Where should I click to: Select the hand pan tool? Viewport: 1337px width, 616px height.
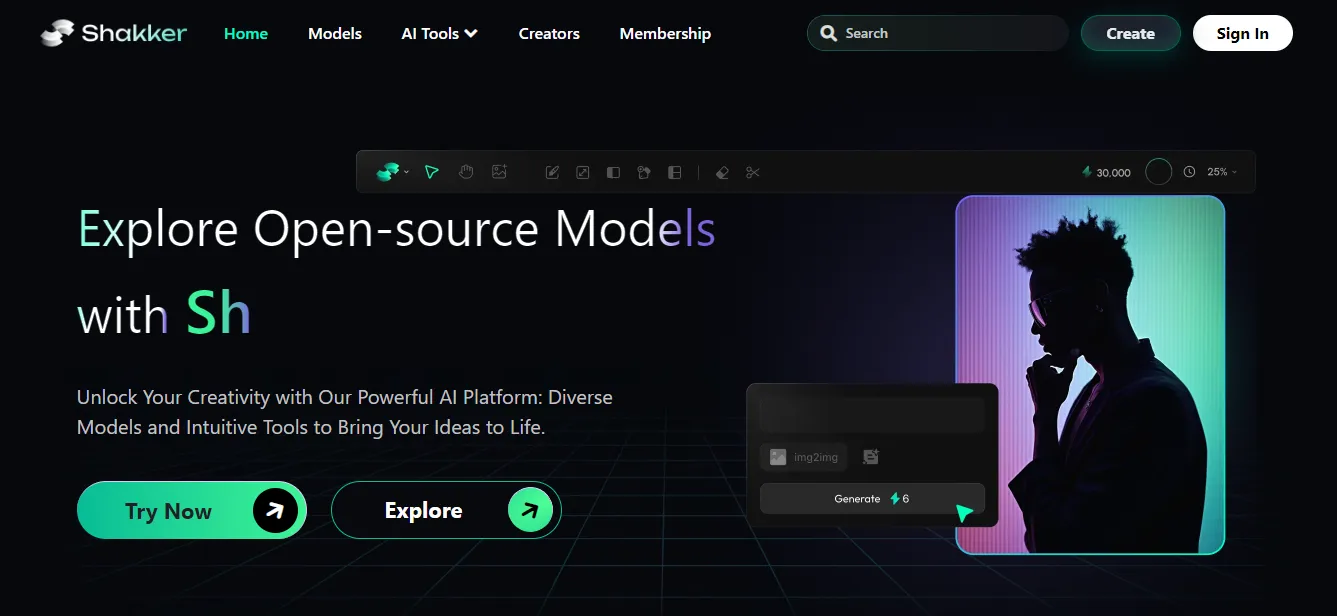click(x=466, y=172)
